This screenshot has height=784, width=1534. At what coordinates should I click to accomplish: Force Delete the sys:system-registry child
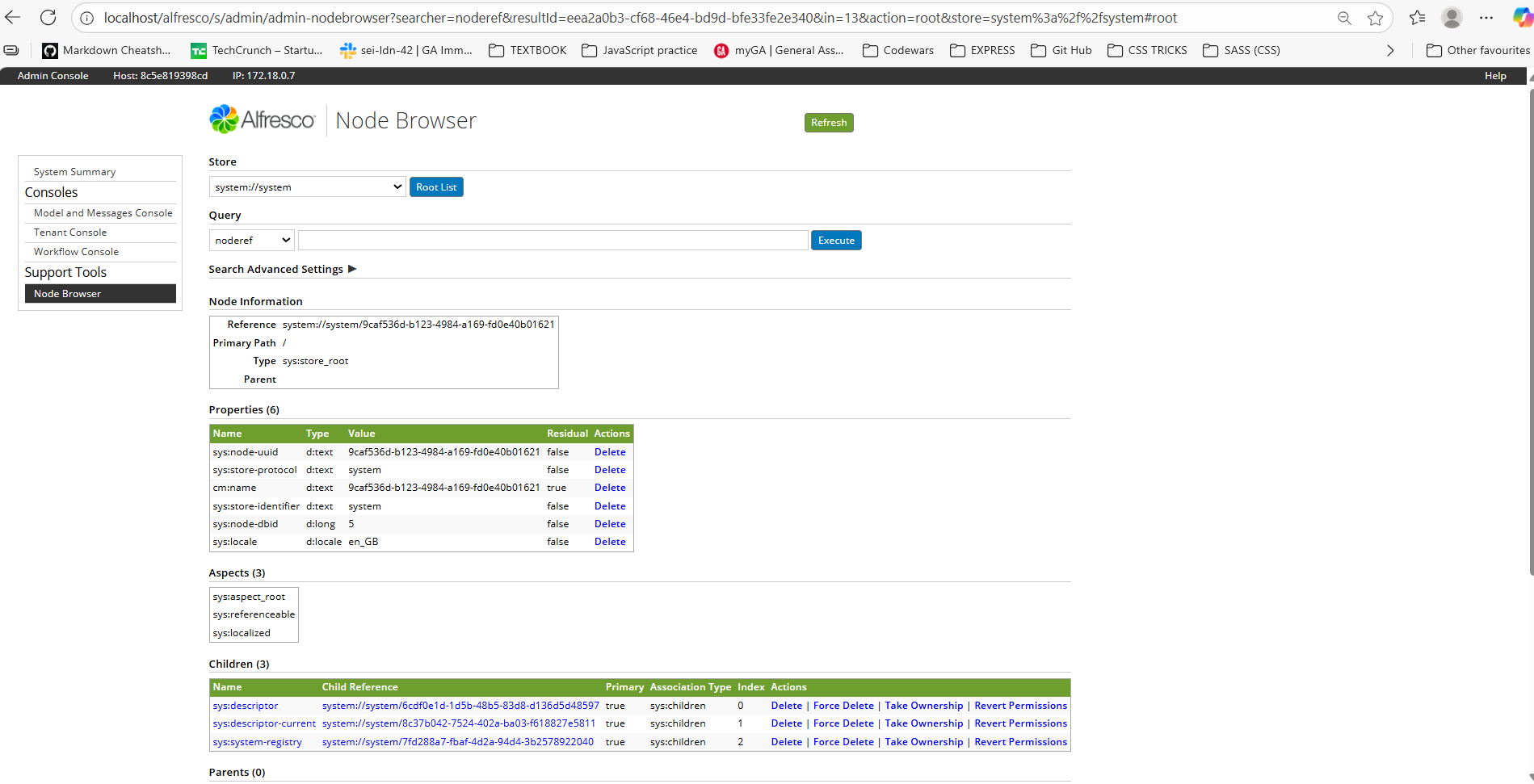[x=843, y=742]
